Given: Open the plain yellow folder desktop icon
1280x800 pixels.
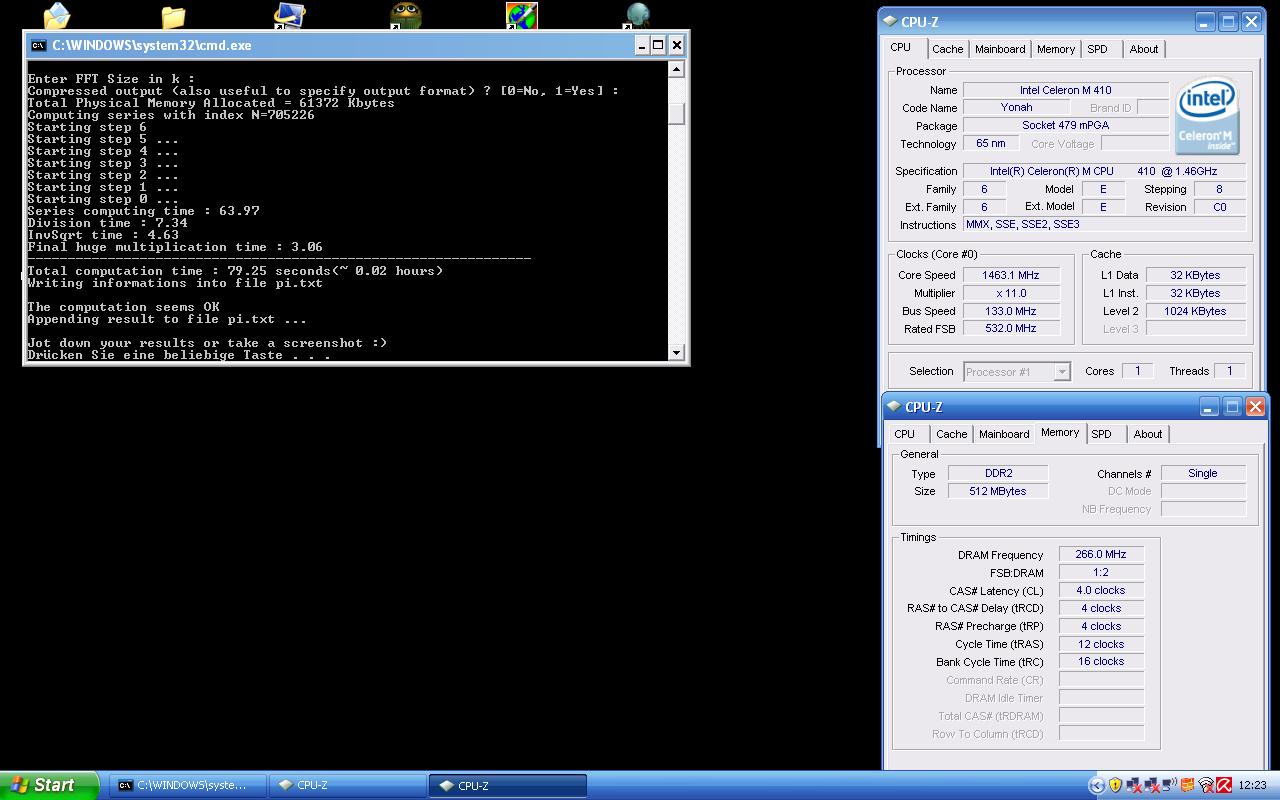Looking at the screenshot, I should [x=173, y=15].
